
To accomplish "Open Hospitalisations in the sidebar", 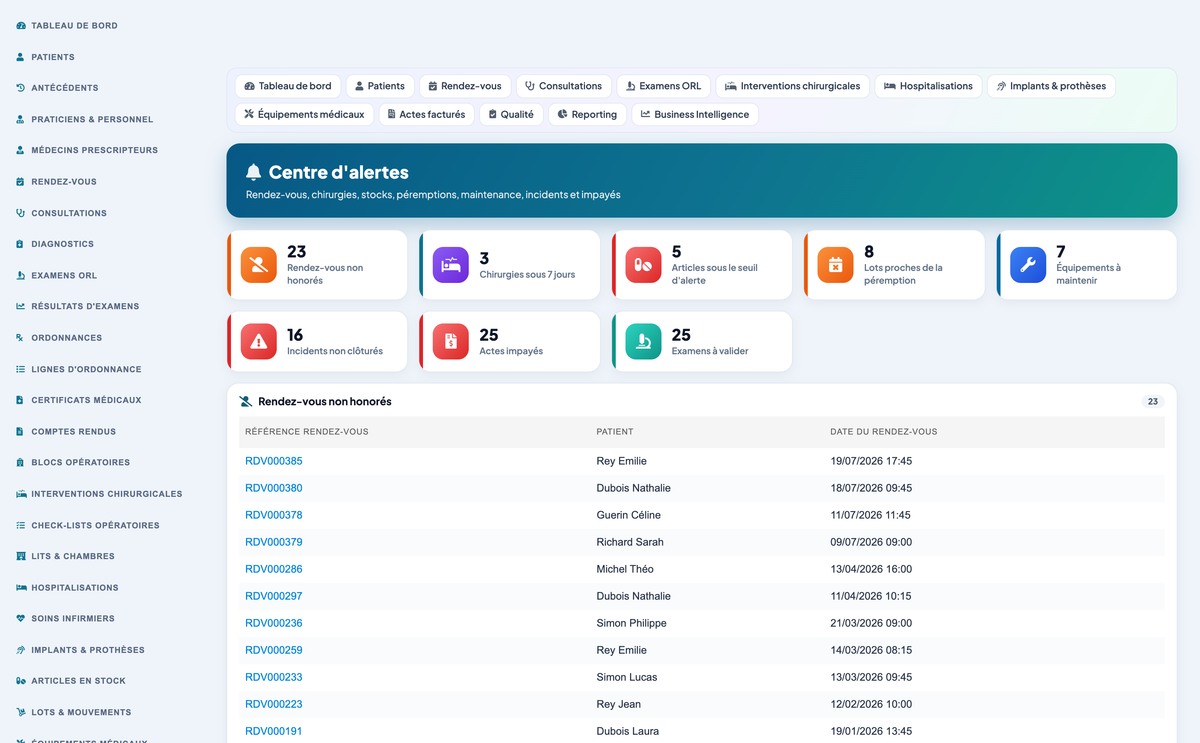I will [75, 588].
